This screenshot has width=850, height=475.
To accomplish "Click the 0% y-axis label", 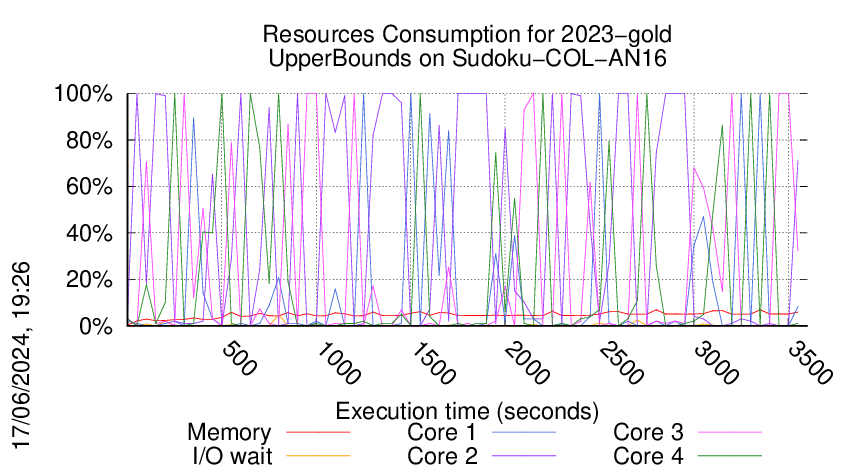I will (x=95, y=326).
